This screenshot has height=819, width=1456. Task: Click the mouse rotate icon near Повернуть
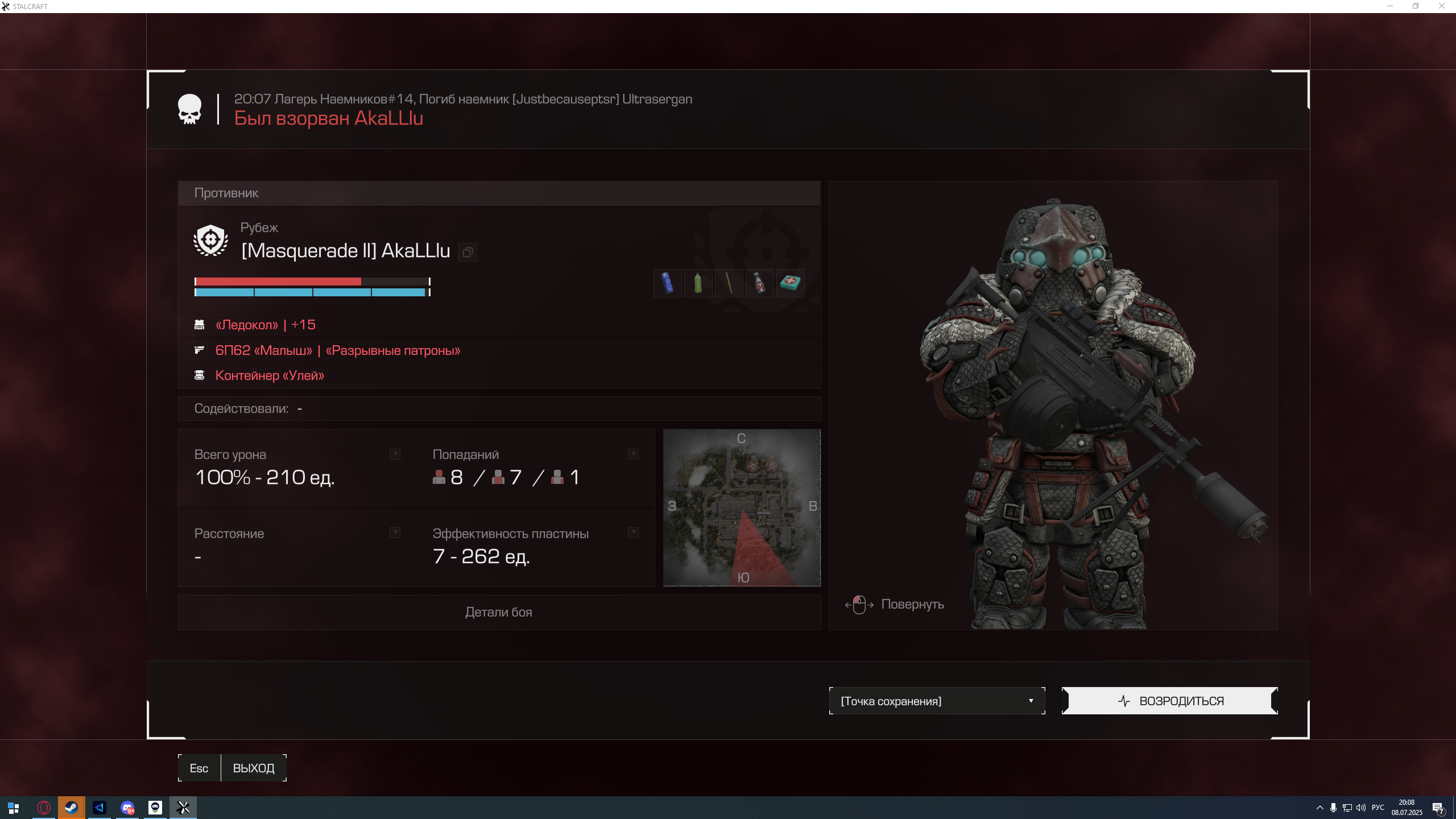coord(859,605)
